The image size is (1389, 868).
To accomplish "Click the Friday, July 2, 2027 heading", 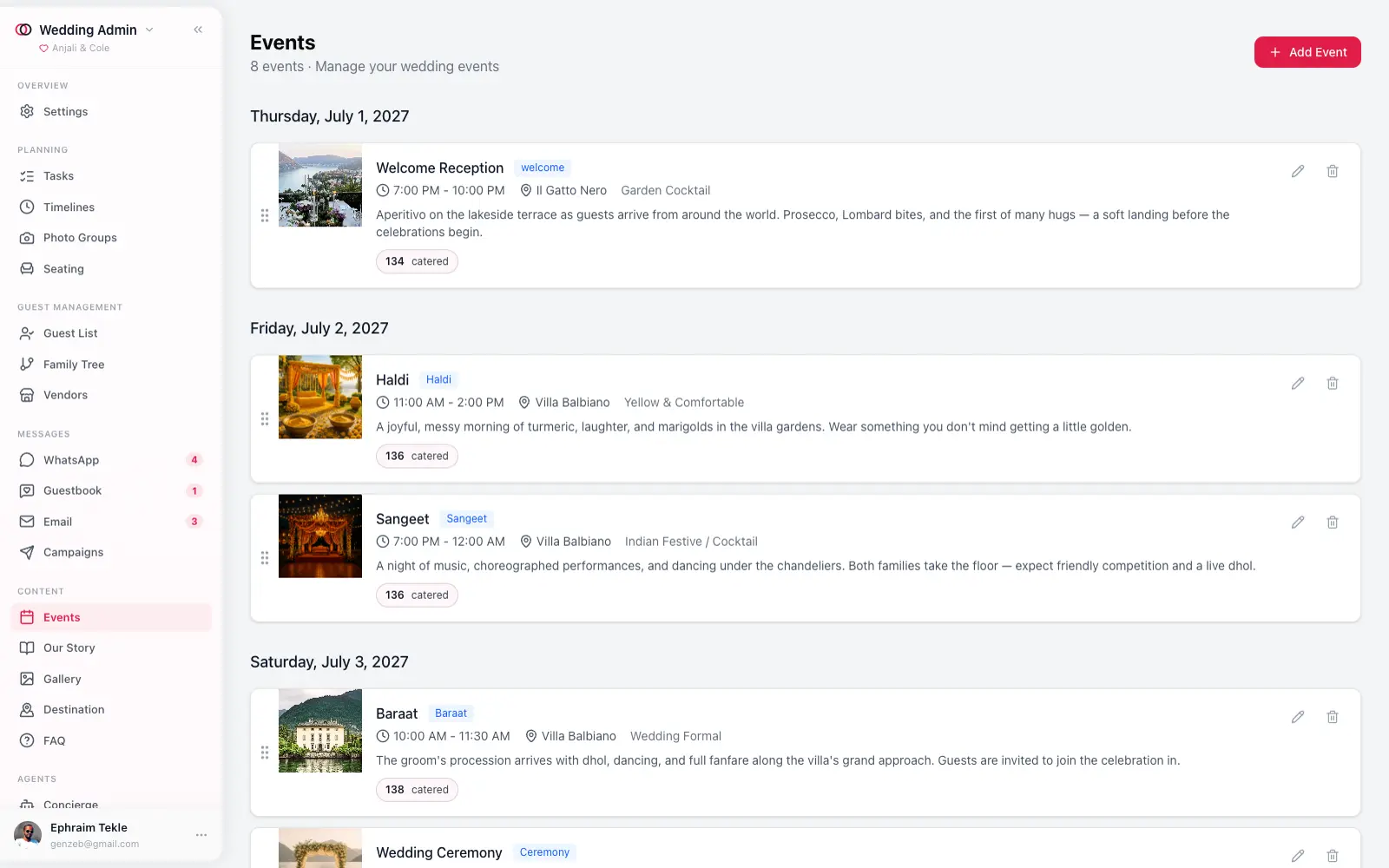I will tap(319, 328).
